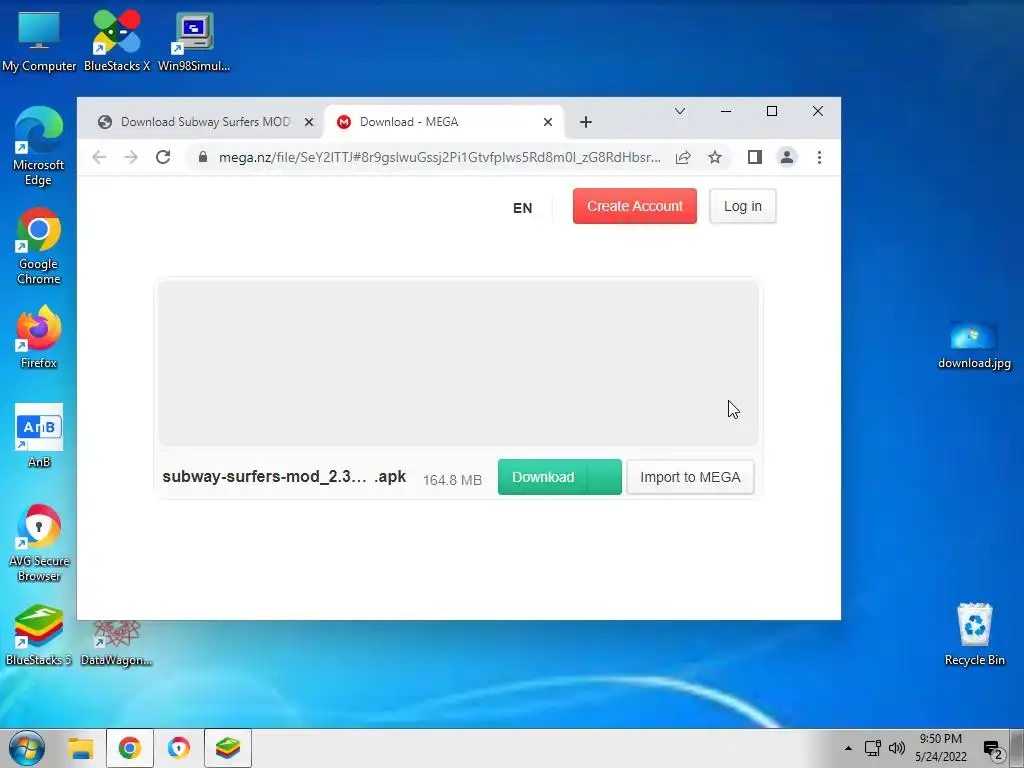Open AVG Secure Browser desktop shortcut
1024x768 pixels.
pyautogui.click(x=39, y=542)
